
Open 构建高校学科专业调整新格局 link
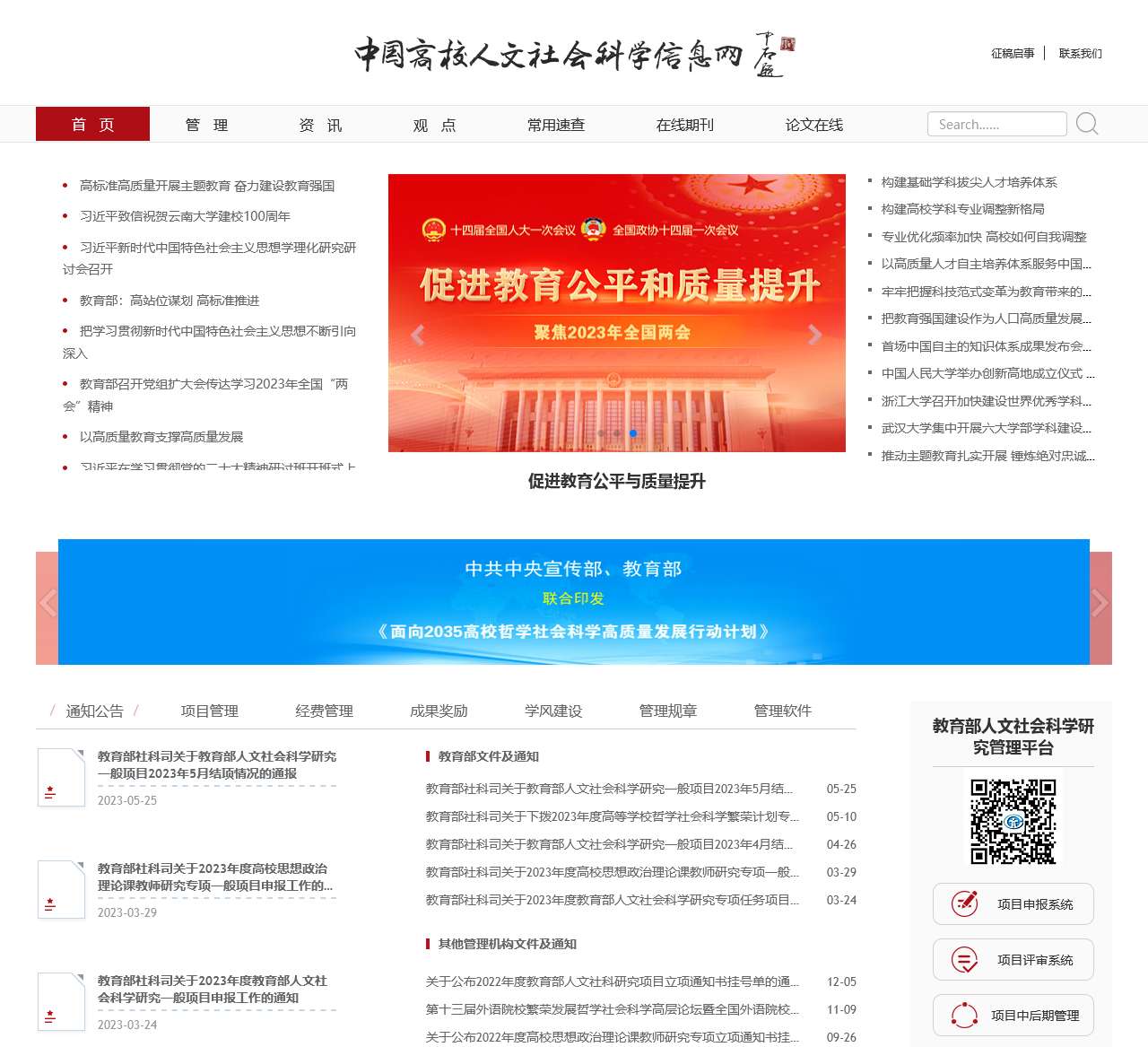click(963, 209)
